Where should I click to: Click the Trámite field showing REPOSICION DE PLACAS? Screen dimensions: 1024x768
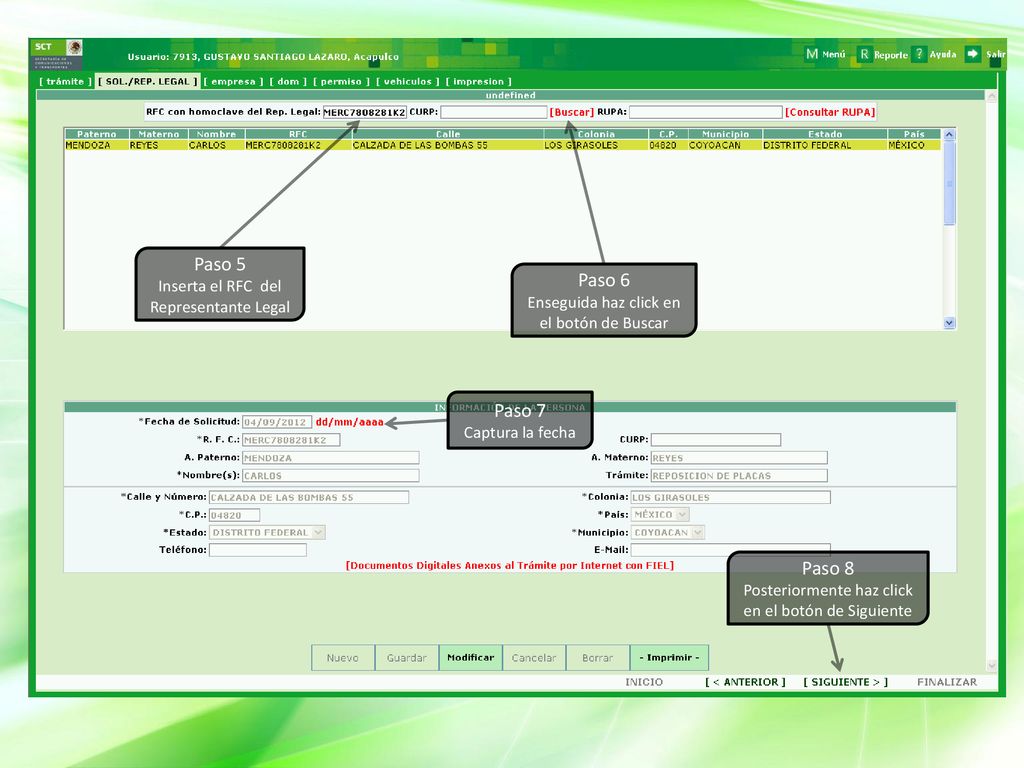(x=739, y=475)
